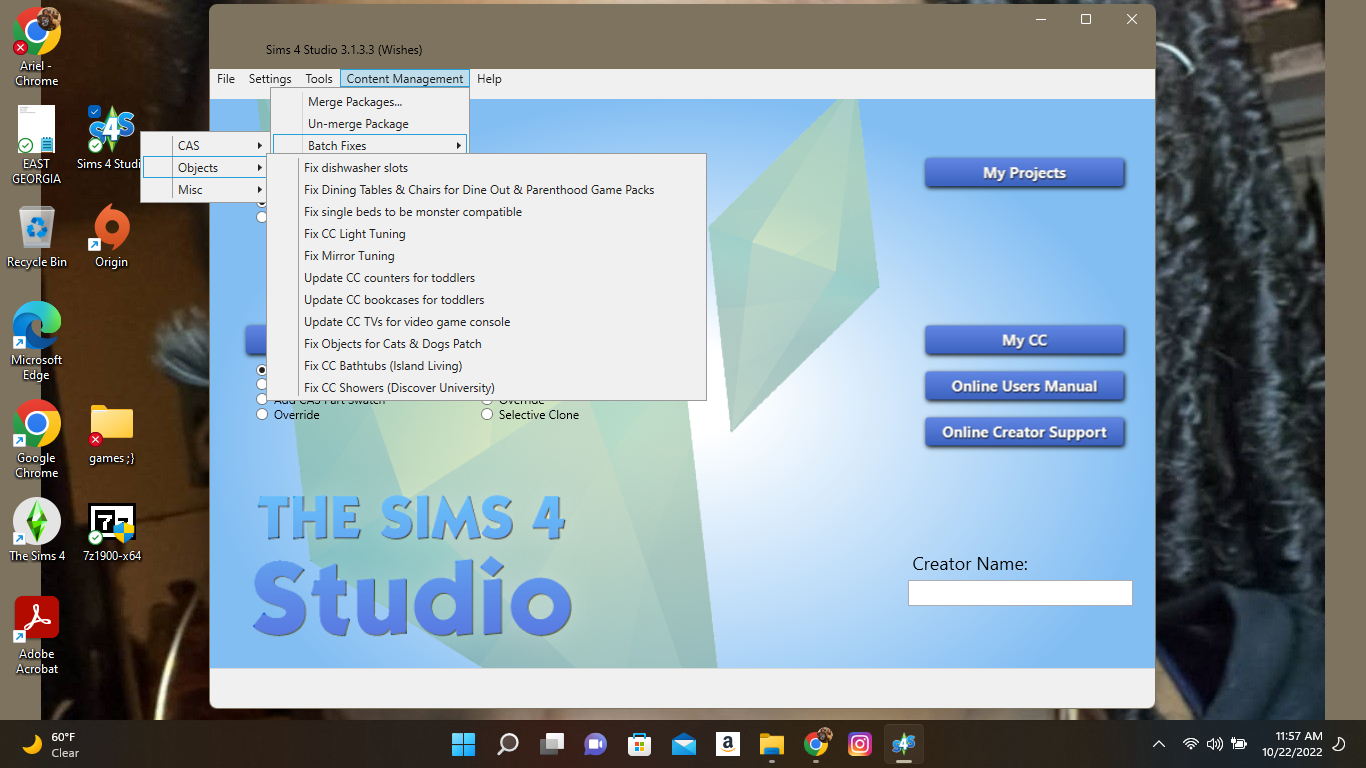Viewport: 1366px width, 768px height.
Task: Open the Settings menu
Action: click(x=270, y=79)
